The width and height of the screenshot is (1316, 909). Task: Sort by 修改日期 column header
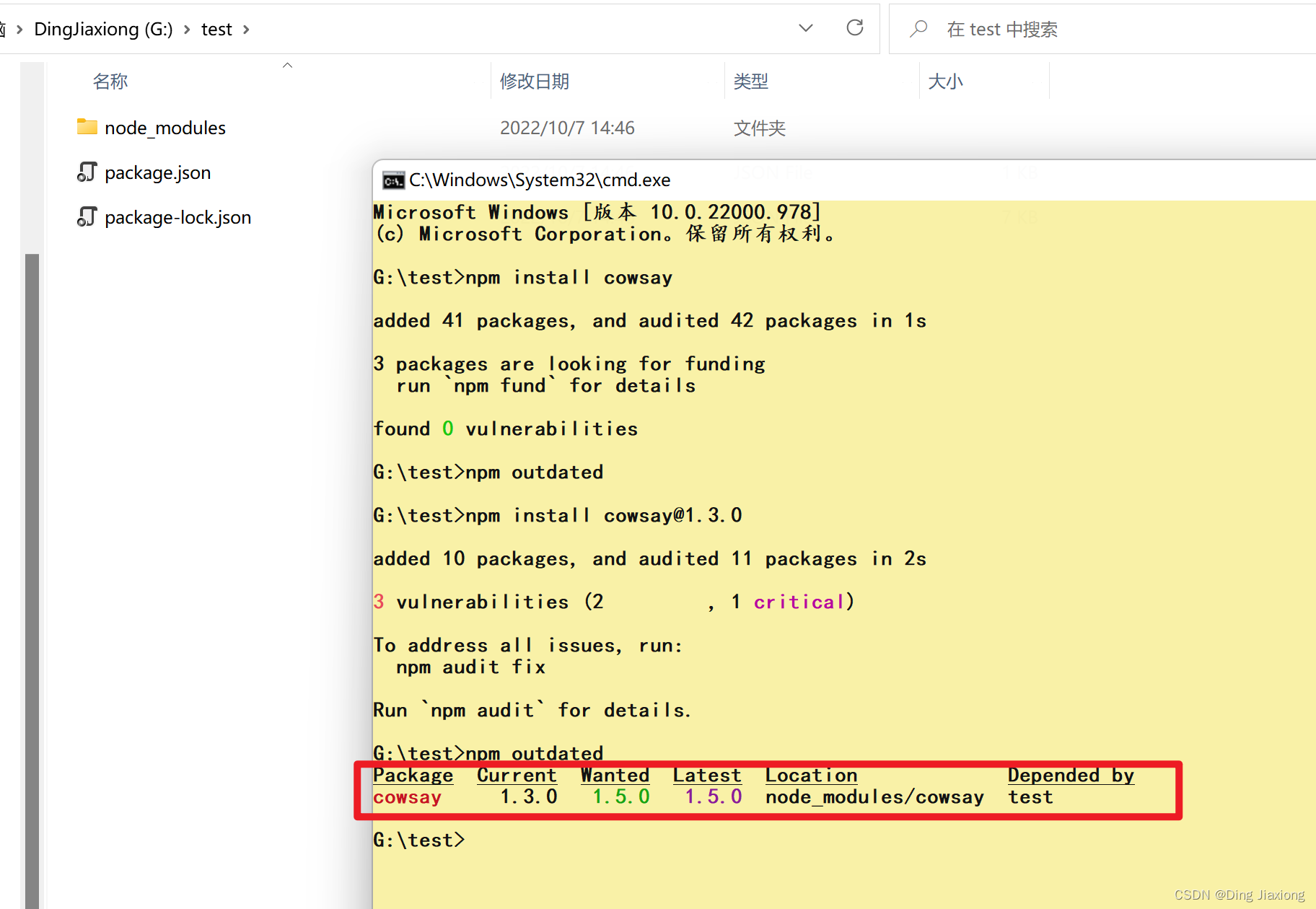click(535, 81)
